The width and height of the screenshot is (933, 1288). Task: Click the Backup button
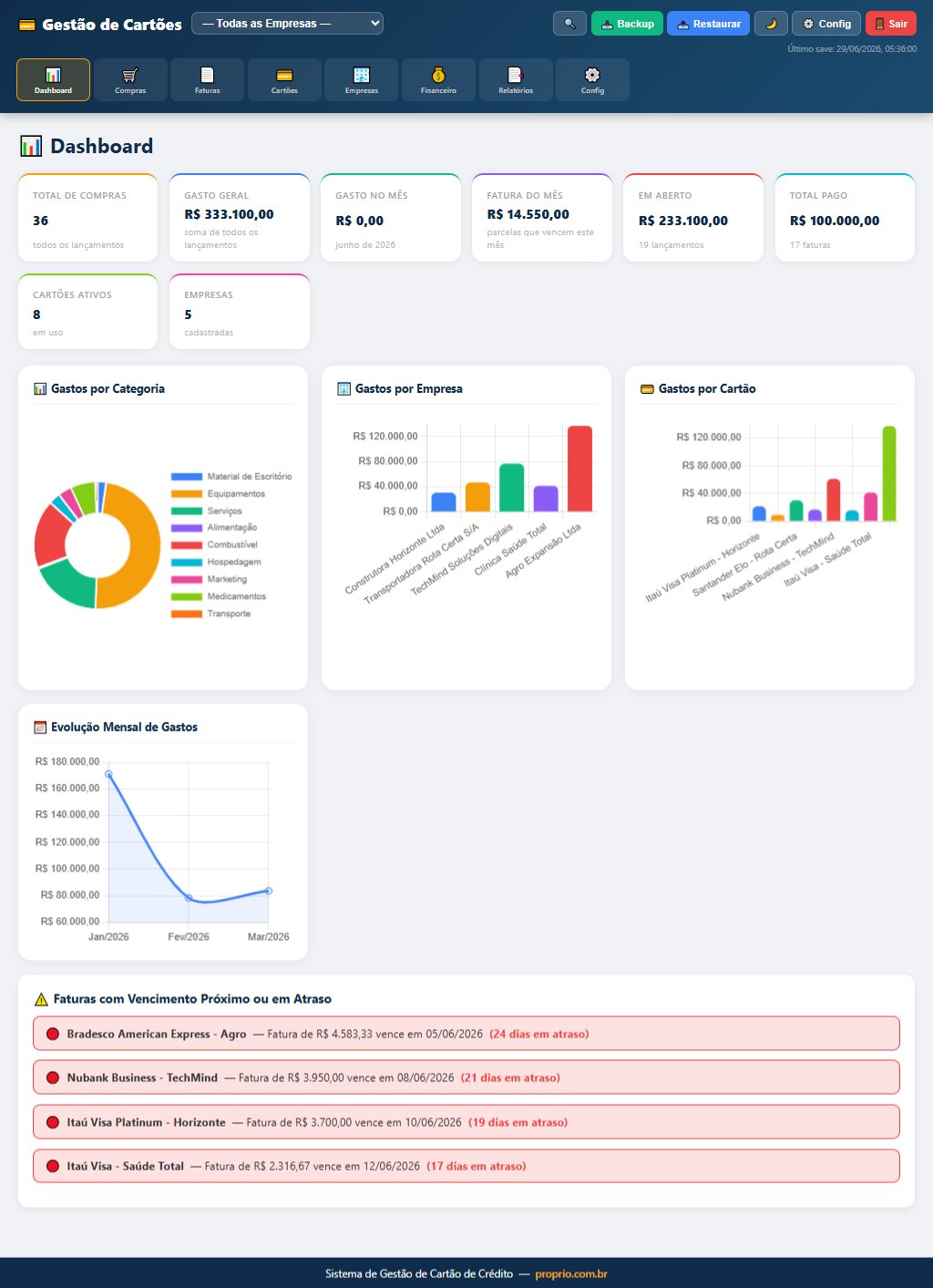627,24
